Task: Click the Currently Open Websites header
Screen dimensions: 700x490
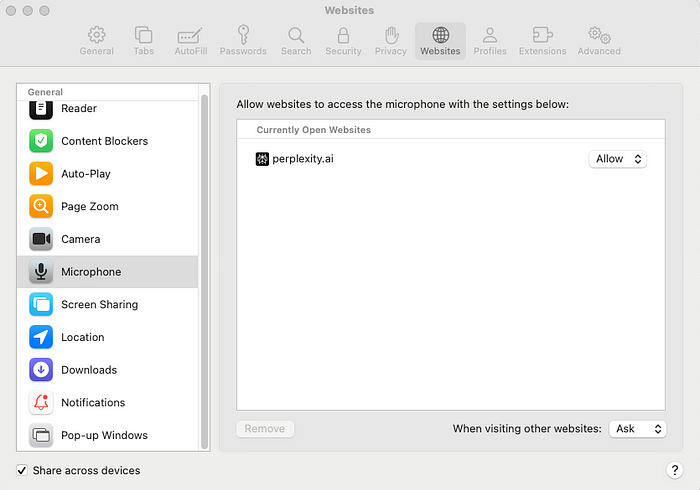Action: (x=313, y=130)
